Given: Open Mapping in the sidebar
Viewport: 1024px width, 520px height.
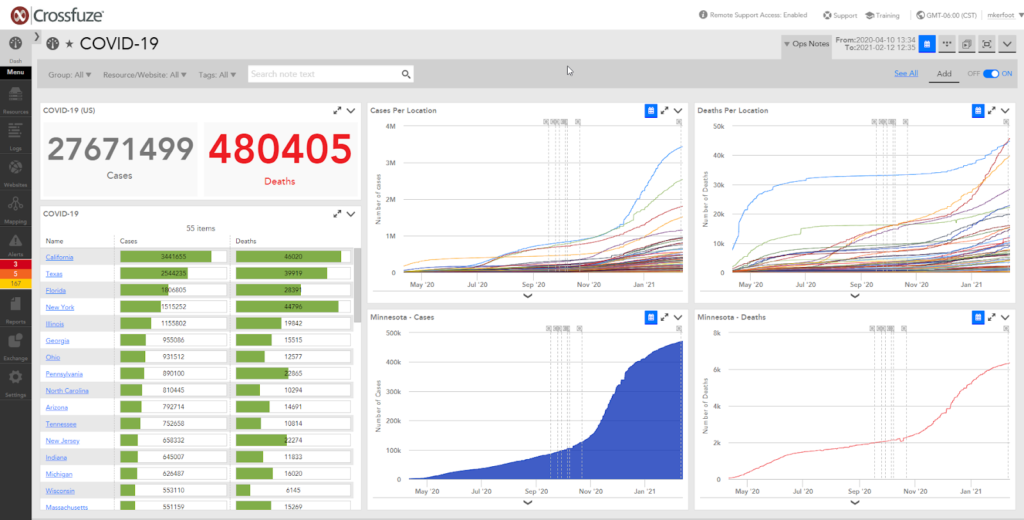Looking at the screenshot, I should (x=15, y=210).
